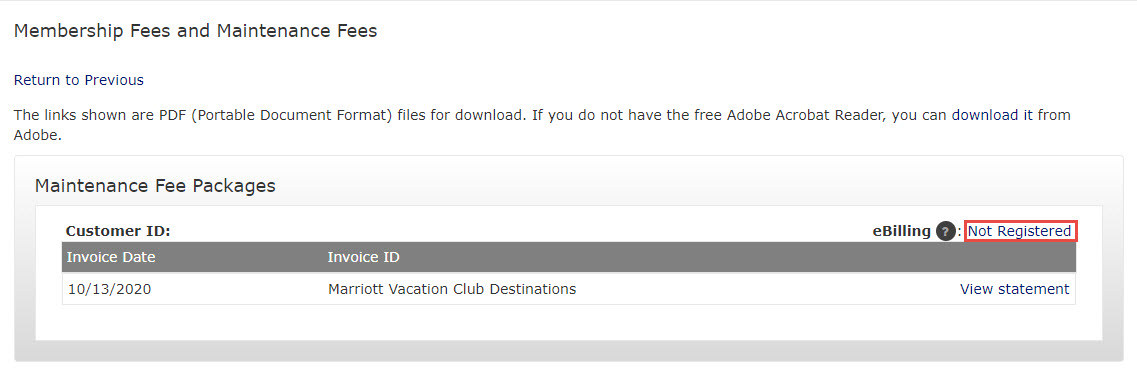Open the Not Registered eBilling link
The height and width of the screenshot is (369, 1137).
point(1020,231)
